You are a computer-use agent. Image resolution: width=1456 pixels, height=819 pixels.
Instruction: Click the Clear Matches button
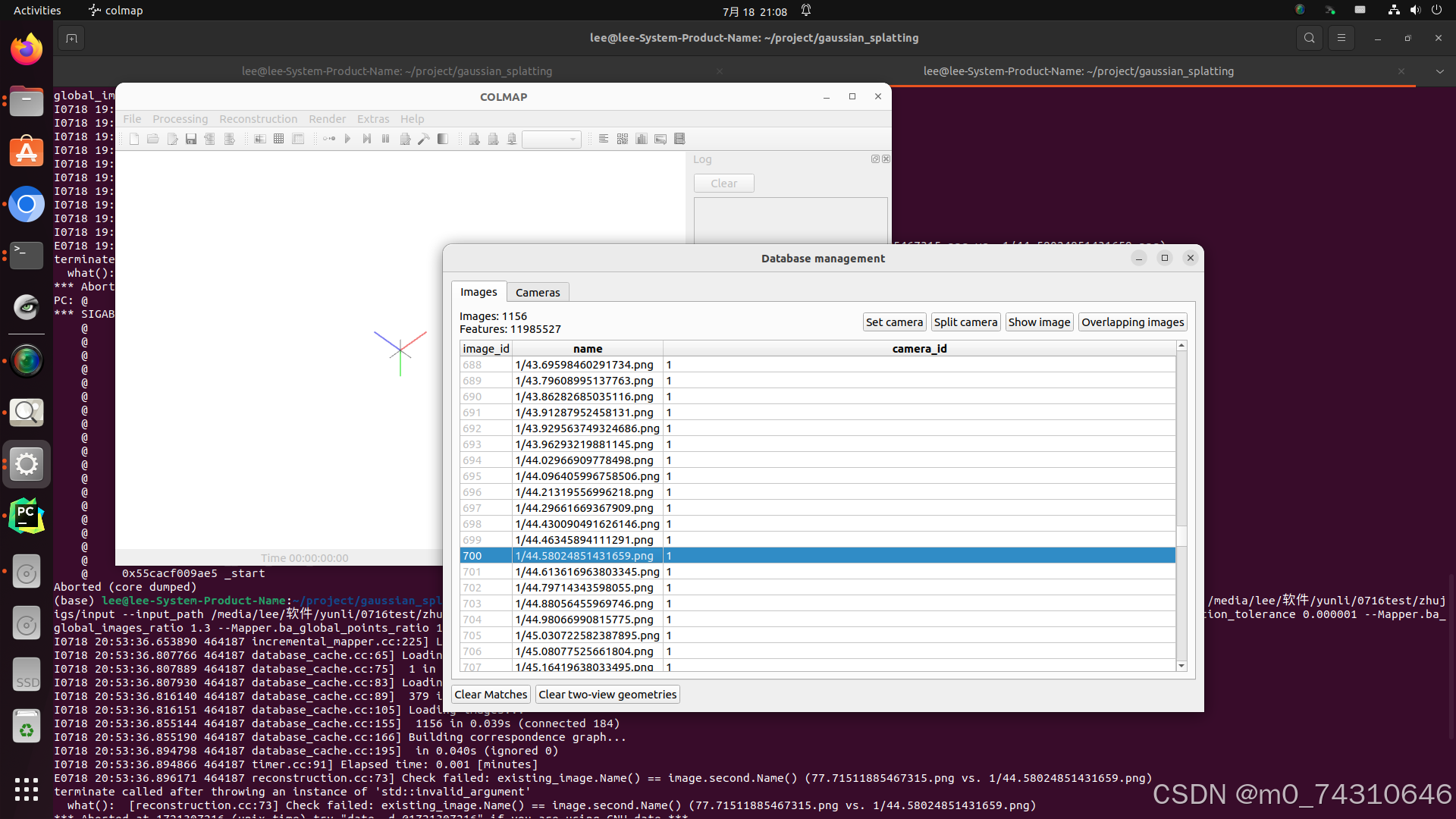pos(491,695)
